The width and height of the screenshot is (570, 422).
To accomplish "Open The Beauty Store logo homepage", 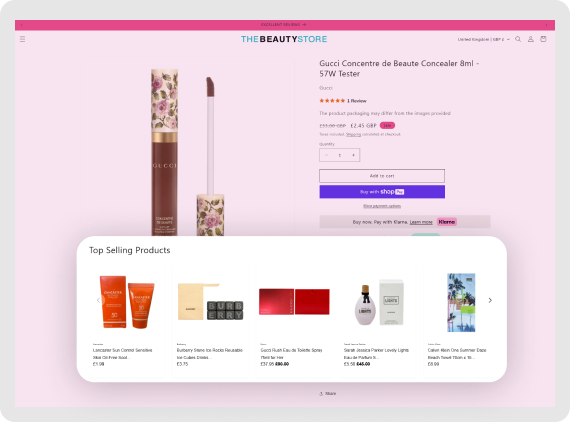I will (x=284, y=39).
